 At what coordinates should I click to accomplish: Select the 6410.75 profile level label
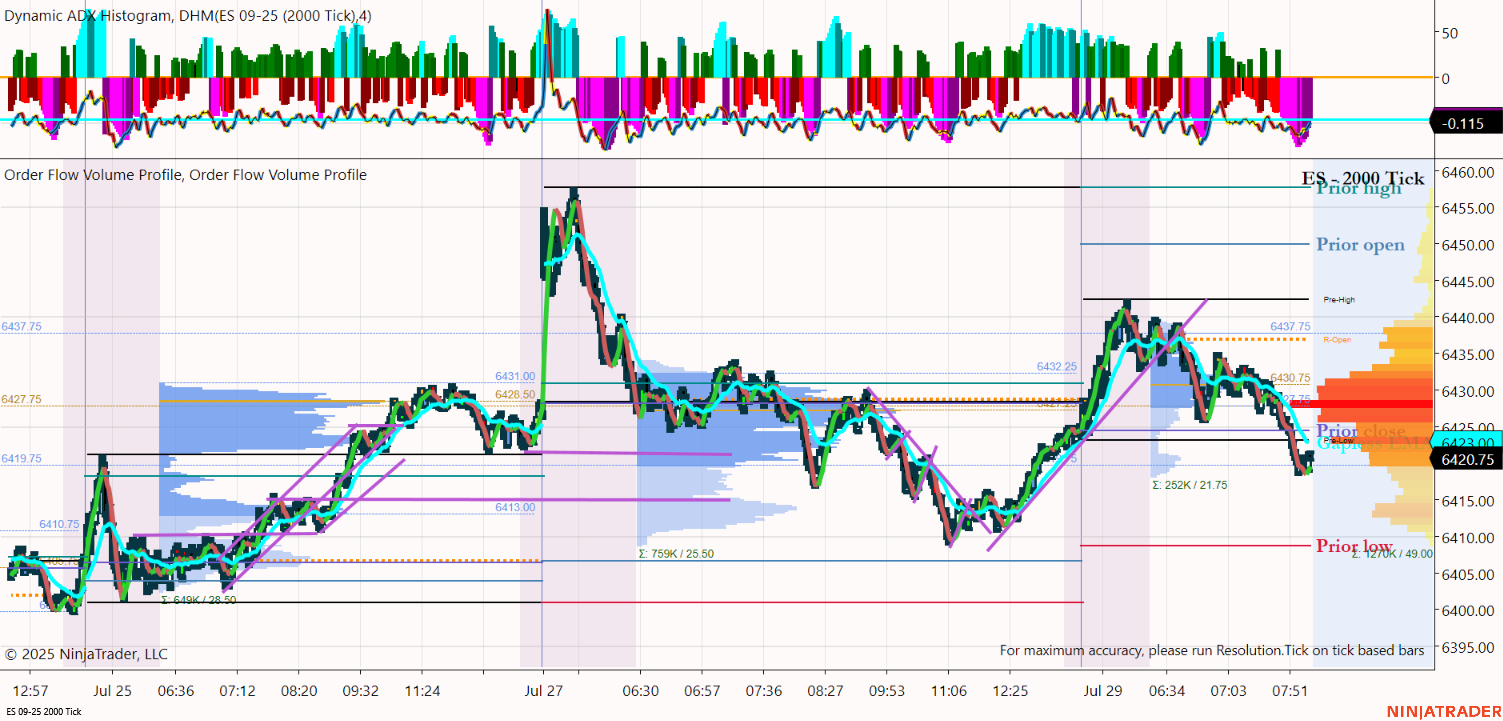(59, 524)
